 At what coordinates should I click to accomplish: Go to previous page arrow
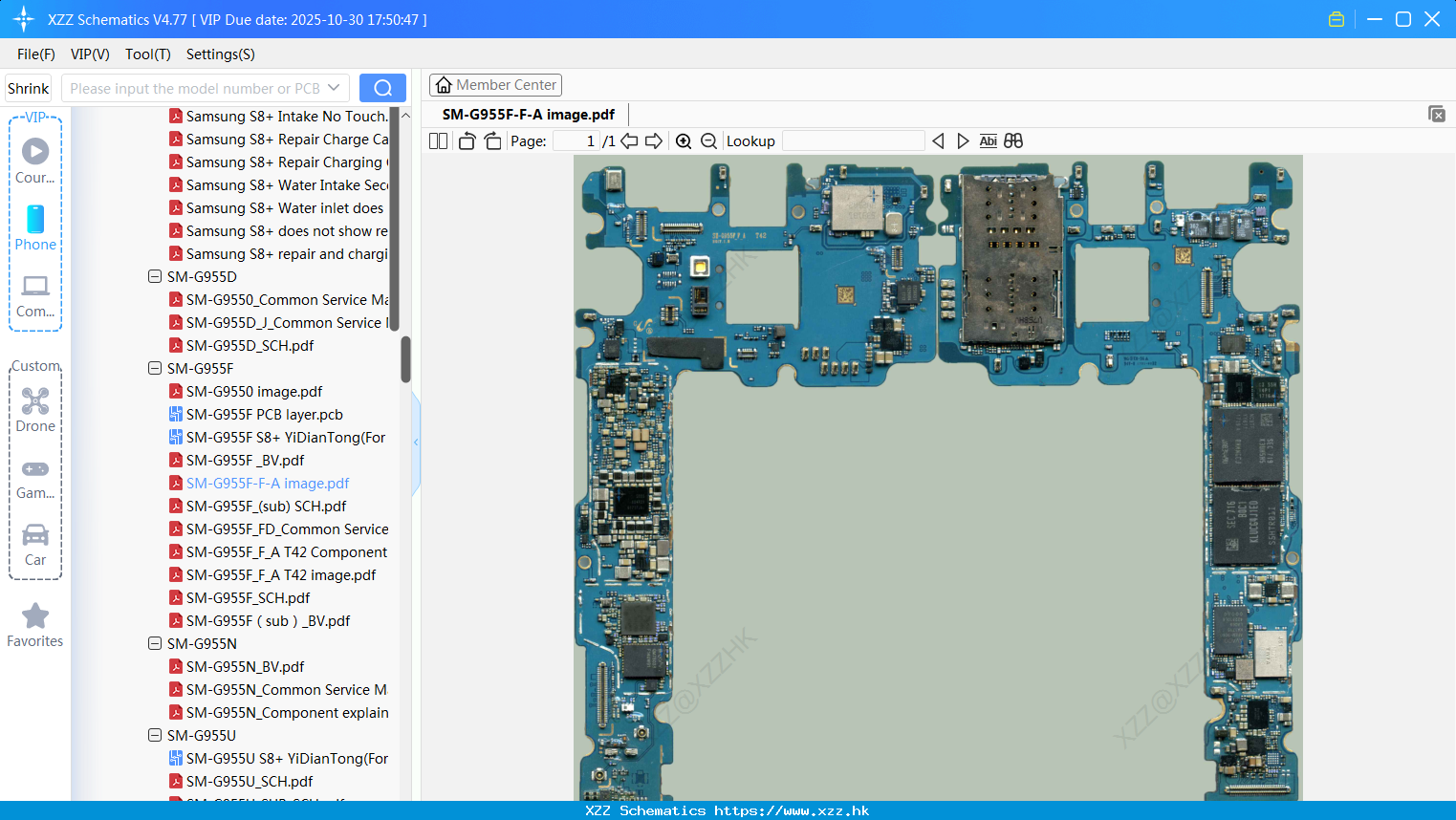pyautogui.click(x=629, y=140)
